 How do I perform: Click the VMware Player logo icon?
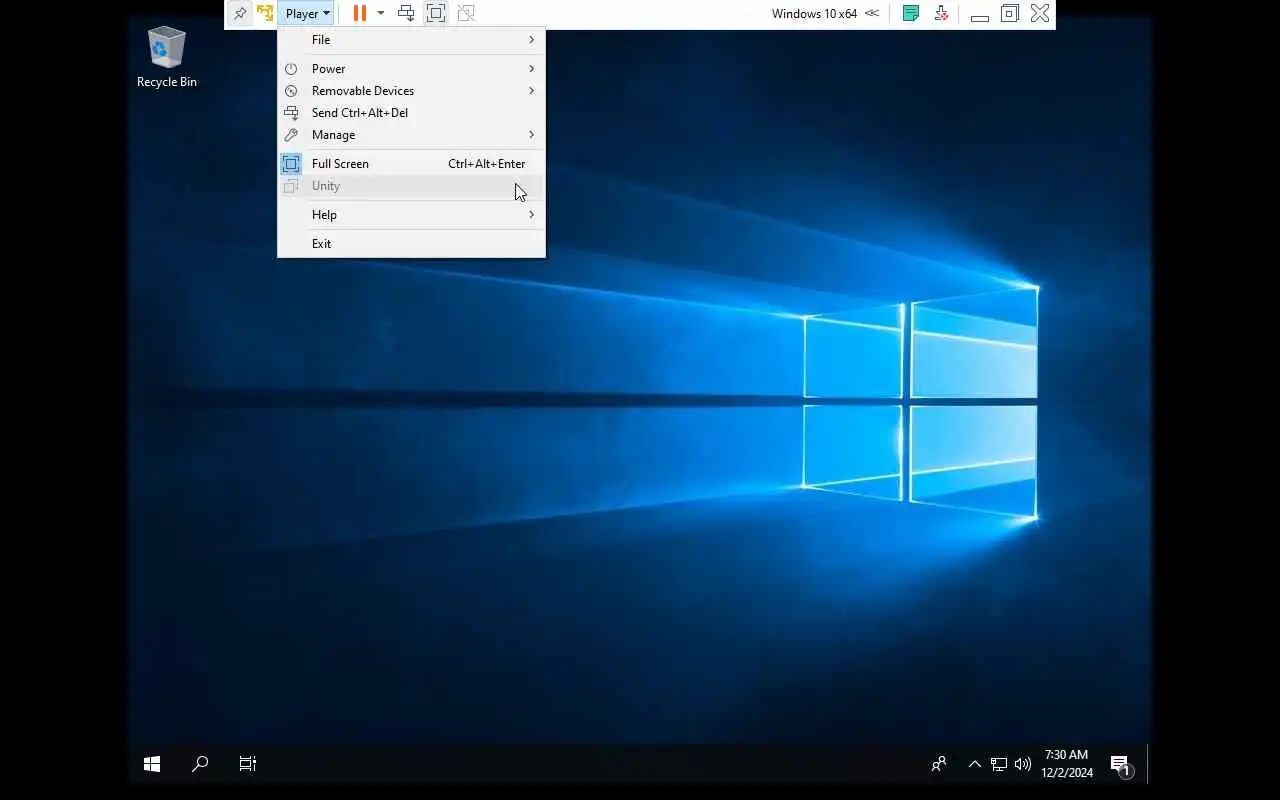(x=265, y=13)
